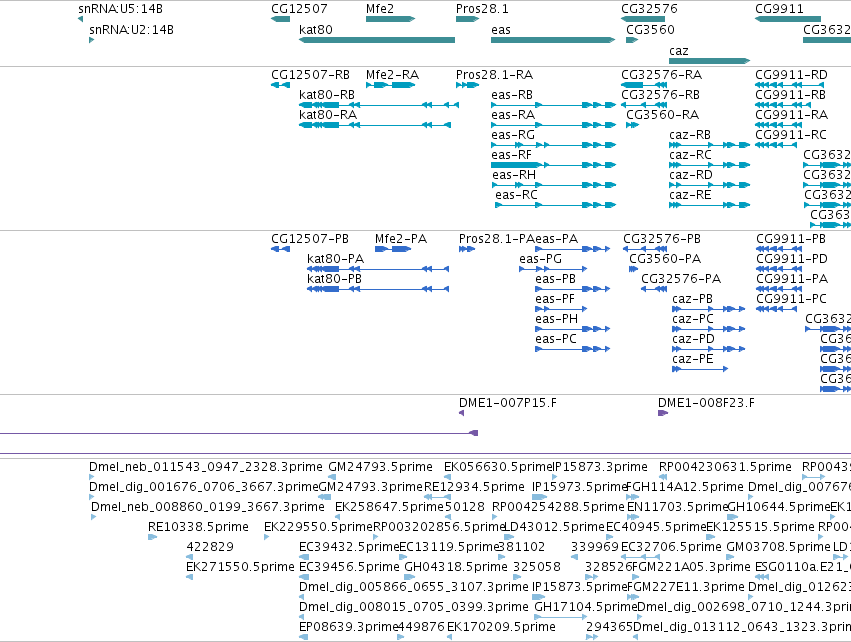The image size is (851, 642).
Task: Select the CG12507 gene label
Action: tap(300, 9)
